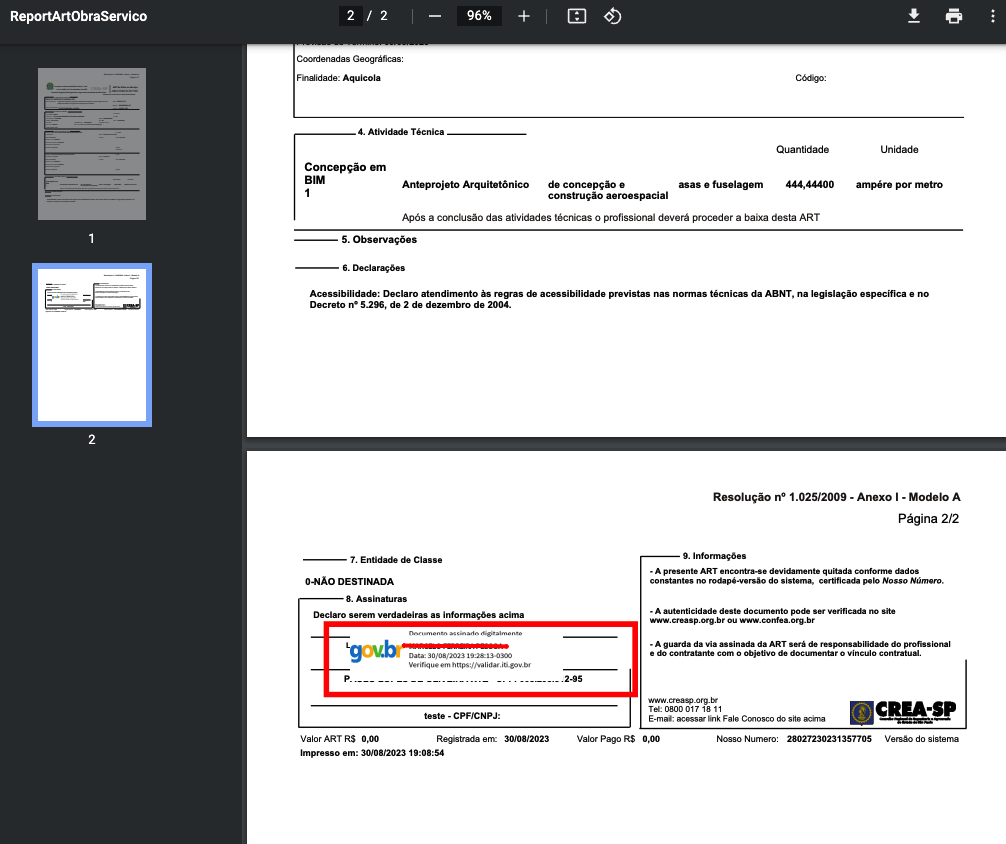Click the fit to page icon
1006x844 pixels.
[x=576, y=16]
